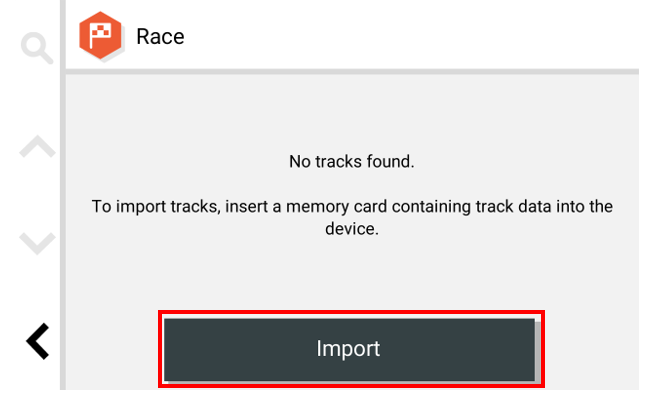Click the word 'Import' on the dark button

point(348,349)
